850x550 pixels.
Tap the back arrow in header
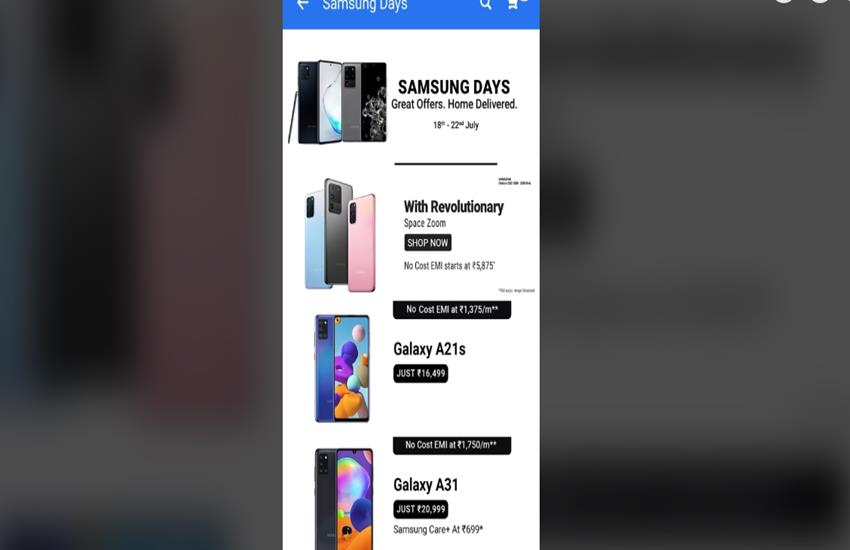[x=302, y=4]
